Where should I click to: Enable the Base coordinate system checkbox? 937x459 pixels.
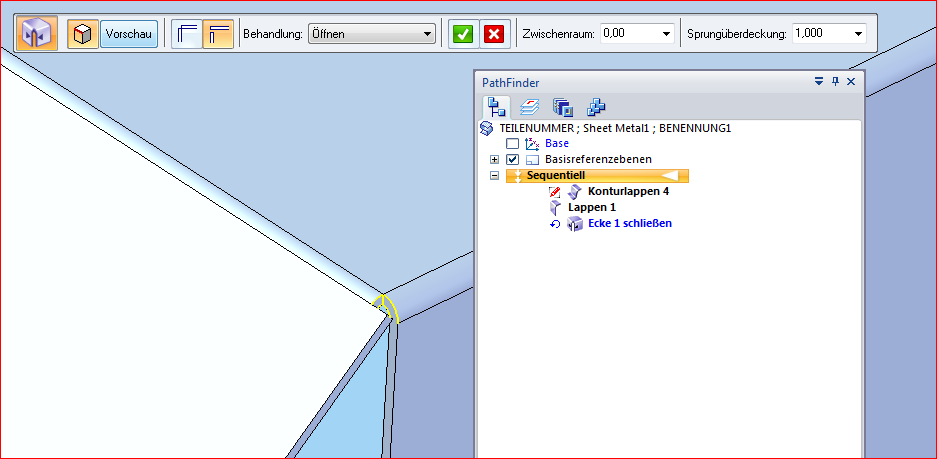click(x=512, y=143)
